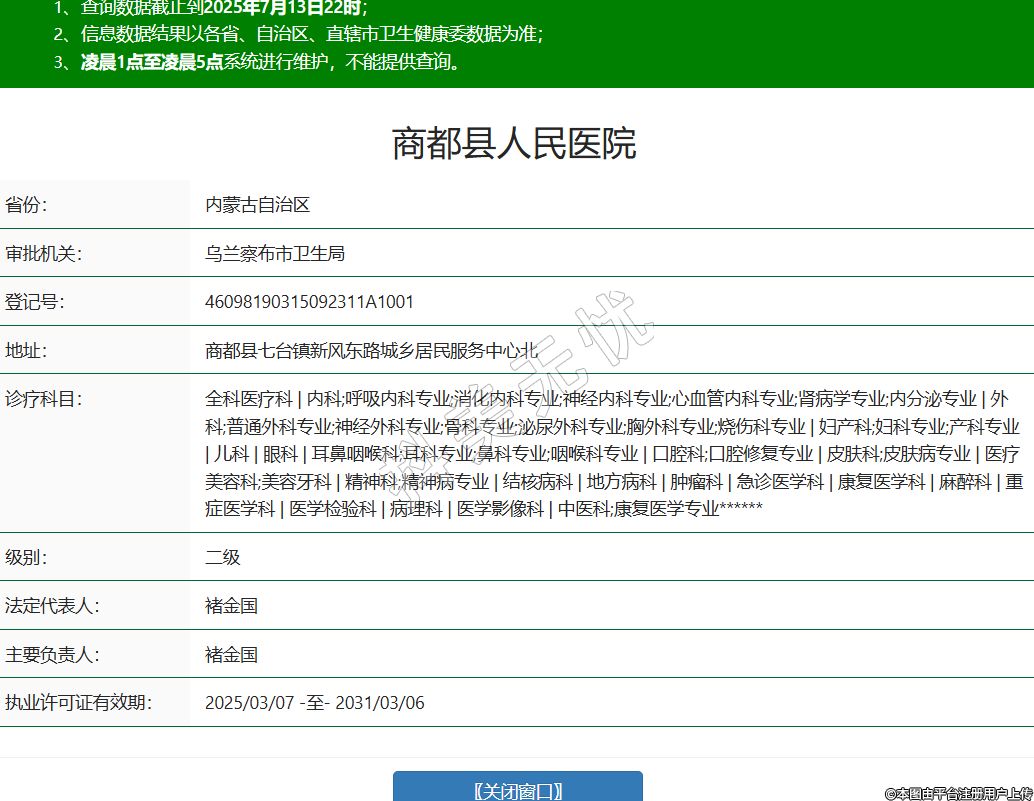Click 褚金国 in the 法定代表人 row

tap(231, 606)
